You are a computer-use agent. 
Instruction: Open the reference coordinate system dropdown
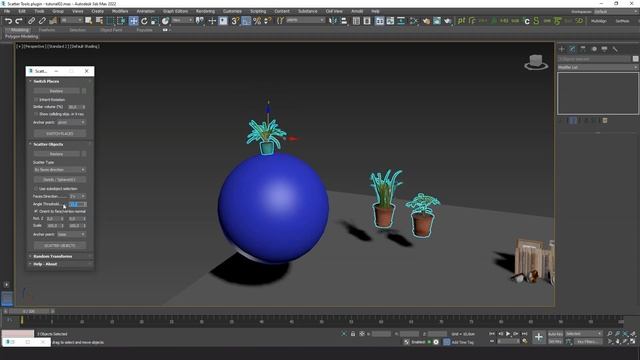coord(182,20)
